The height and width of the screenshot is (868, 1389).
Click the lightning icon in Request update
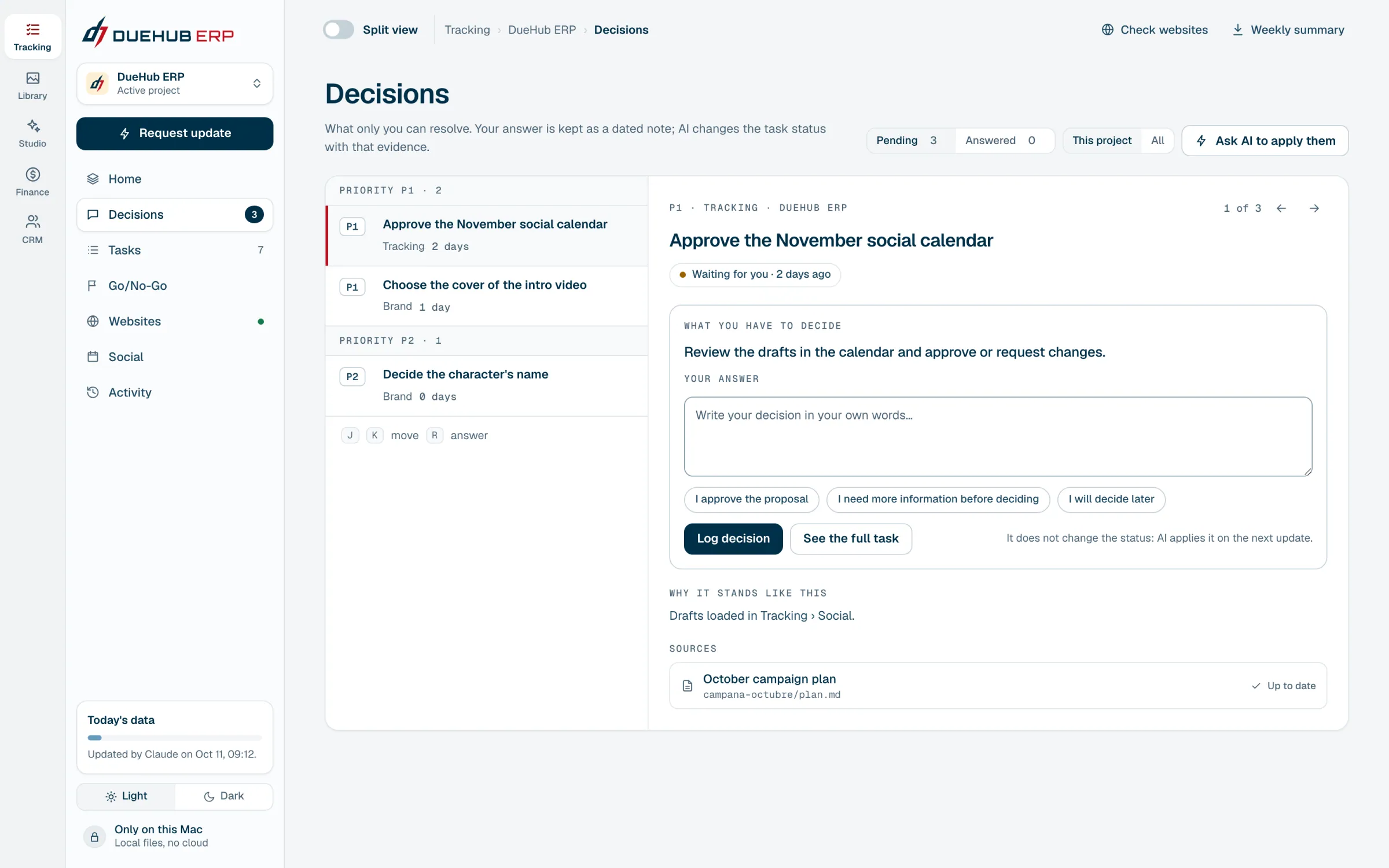[x=124, y=134]
